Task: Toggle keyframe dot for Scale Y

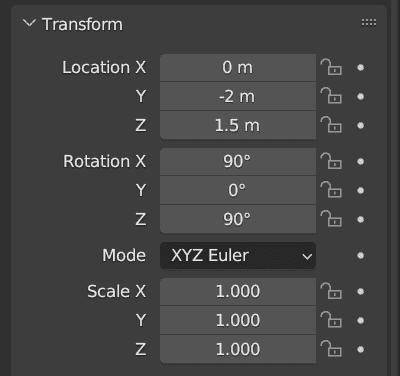Action: pyautogui.click(x=360, y=321)
